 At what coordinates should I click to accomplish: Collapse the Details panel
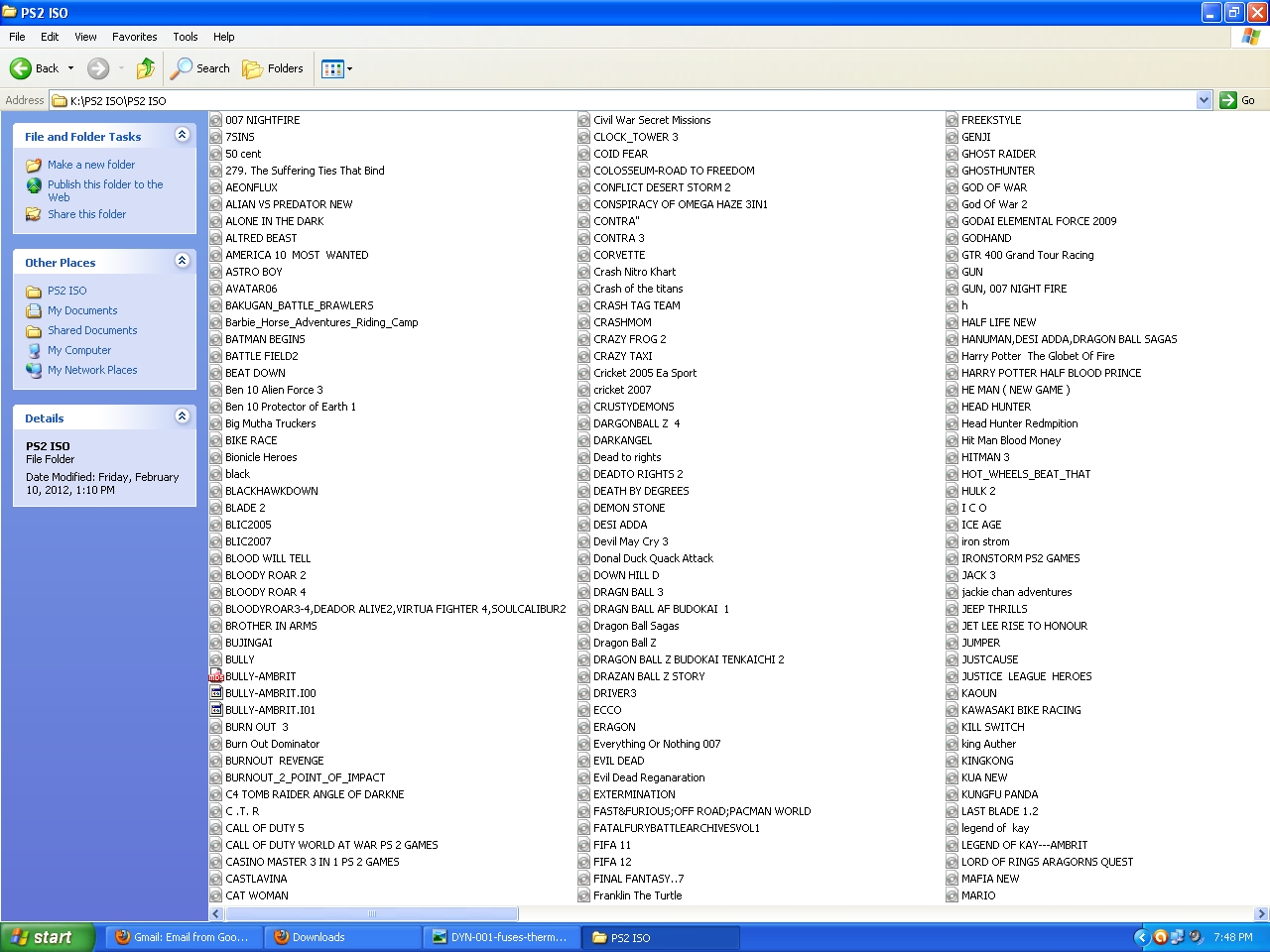182,416
